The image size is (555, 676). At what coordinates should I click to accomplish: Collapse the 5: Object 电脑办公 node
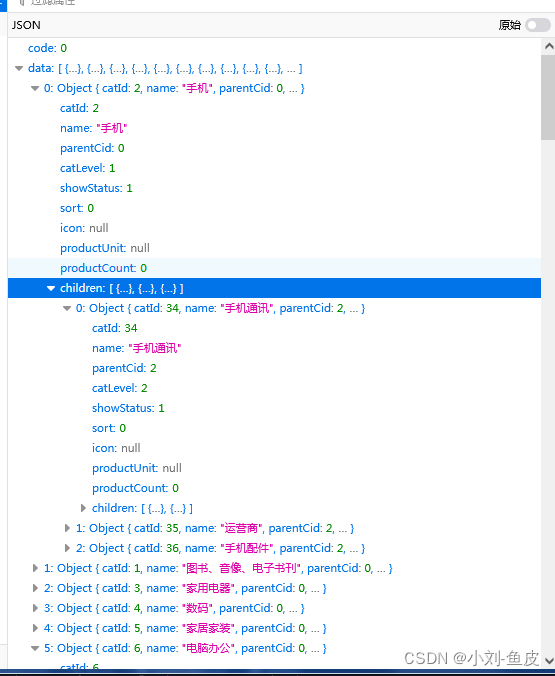[x=35, y=648]
